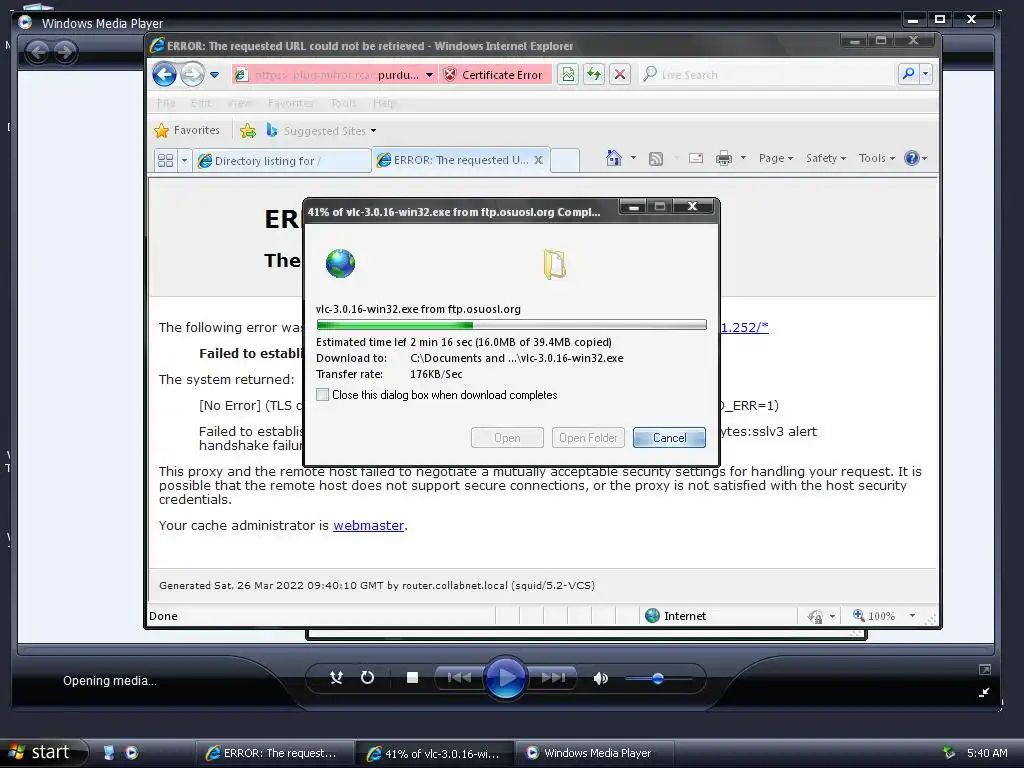The height and width of the screenshot is (768, 1024).
Task: Click the Media Player forward navigation arrow
Action: point(65,52)
